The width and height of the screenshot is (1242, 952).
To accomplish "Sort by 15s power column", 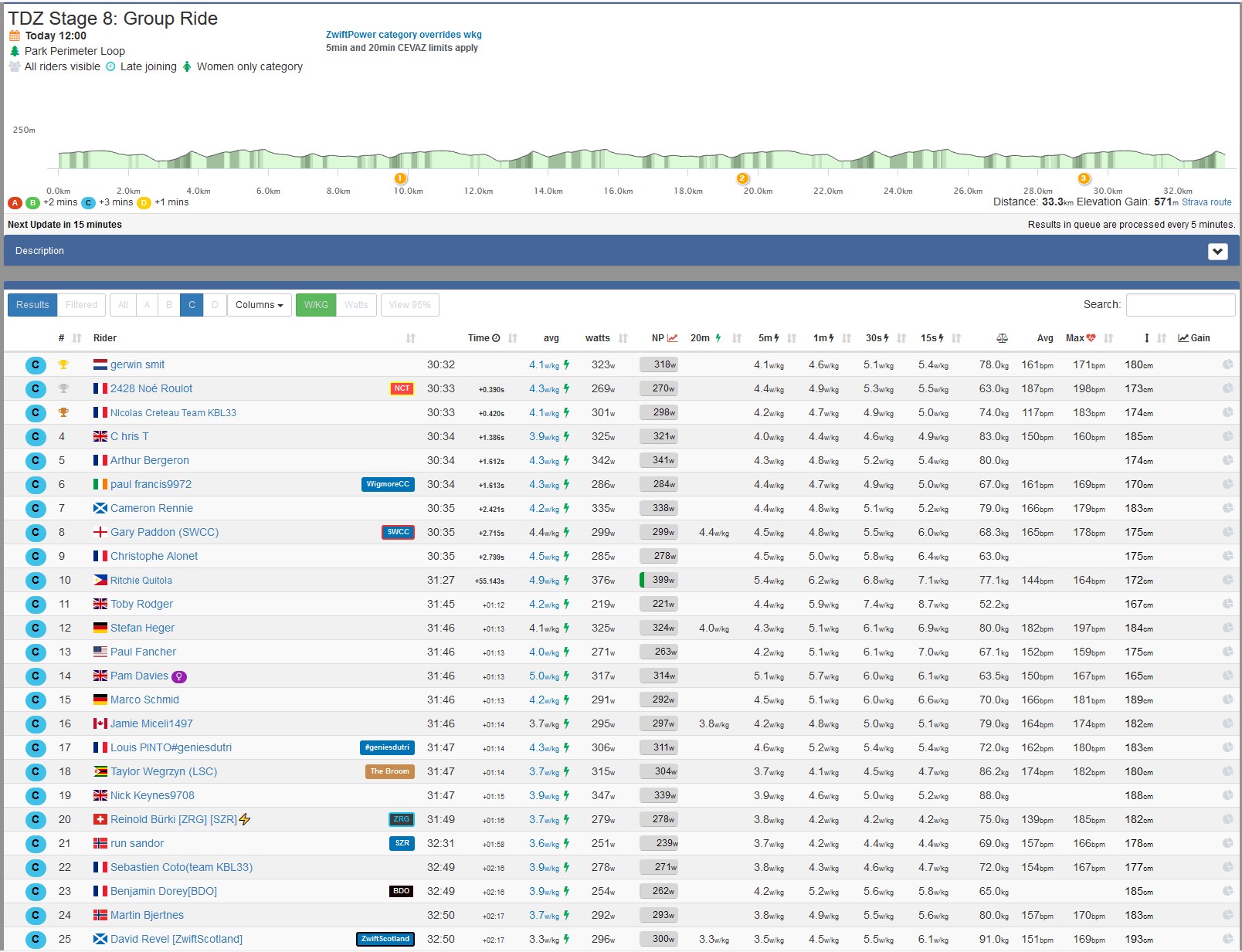I will (x=956, y=338).
